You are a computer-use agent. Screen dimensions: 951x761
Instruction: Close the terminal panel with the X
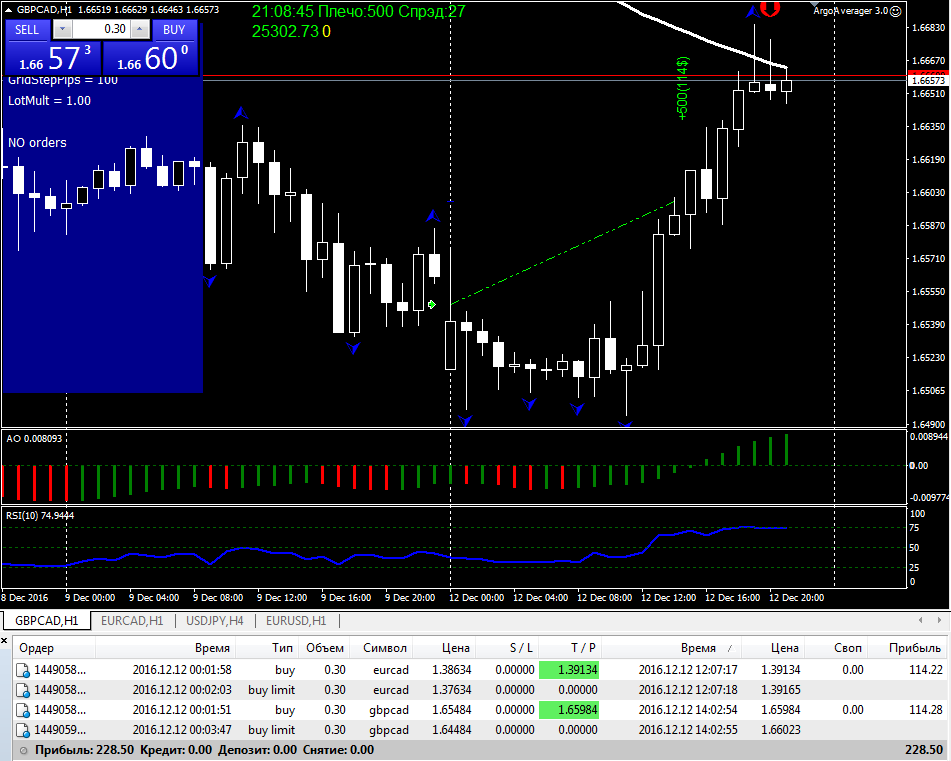tap(4, 640)
